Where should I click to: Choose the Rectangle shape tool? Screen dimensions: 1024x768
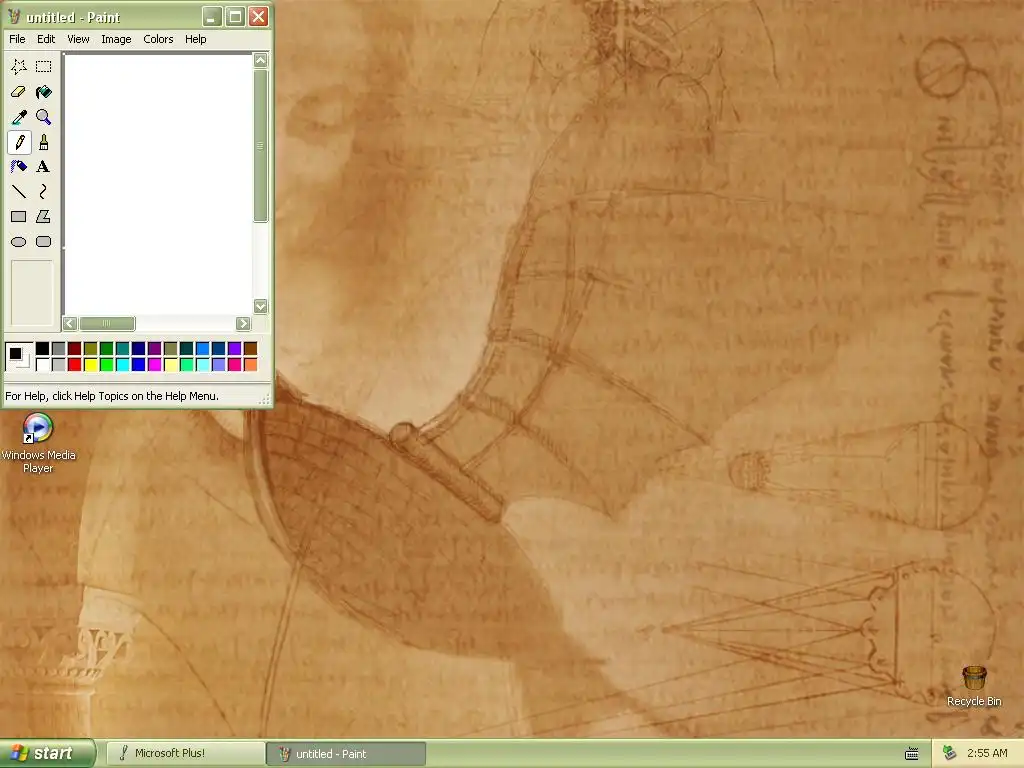(x=19, y=216)
